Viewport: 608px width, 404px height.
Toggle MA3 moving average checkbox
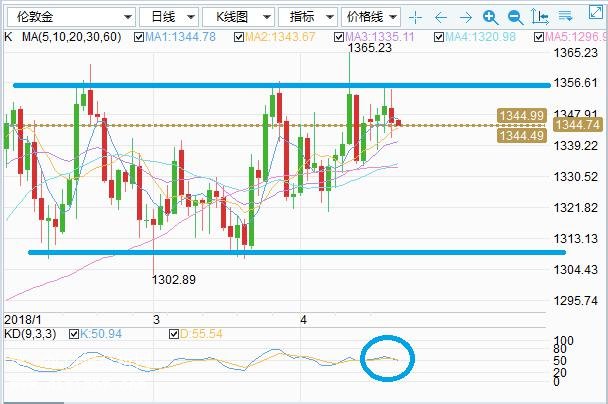pyautogui.click(x=339, y=37)
